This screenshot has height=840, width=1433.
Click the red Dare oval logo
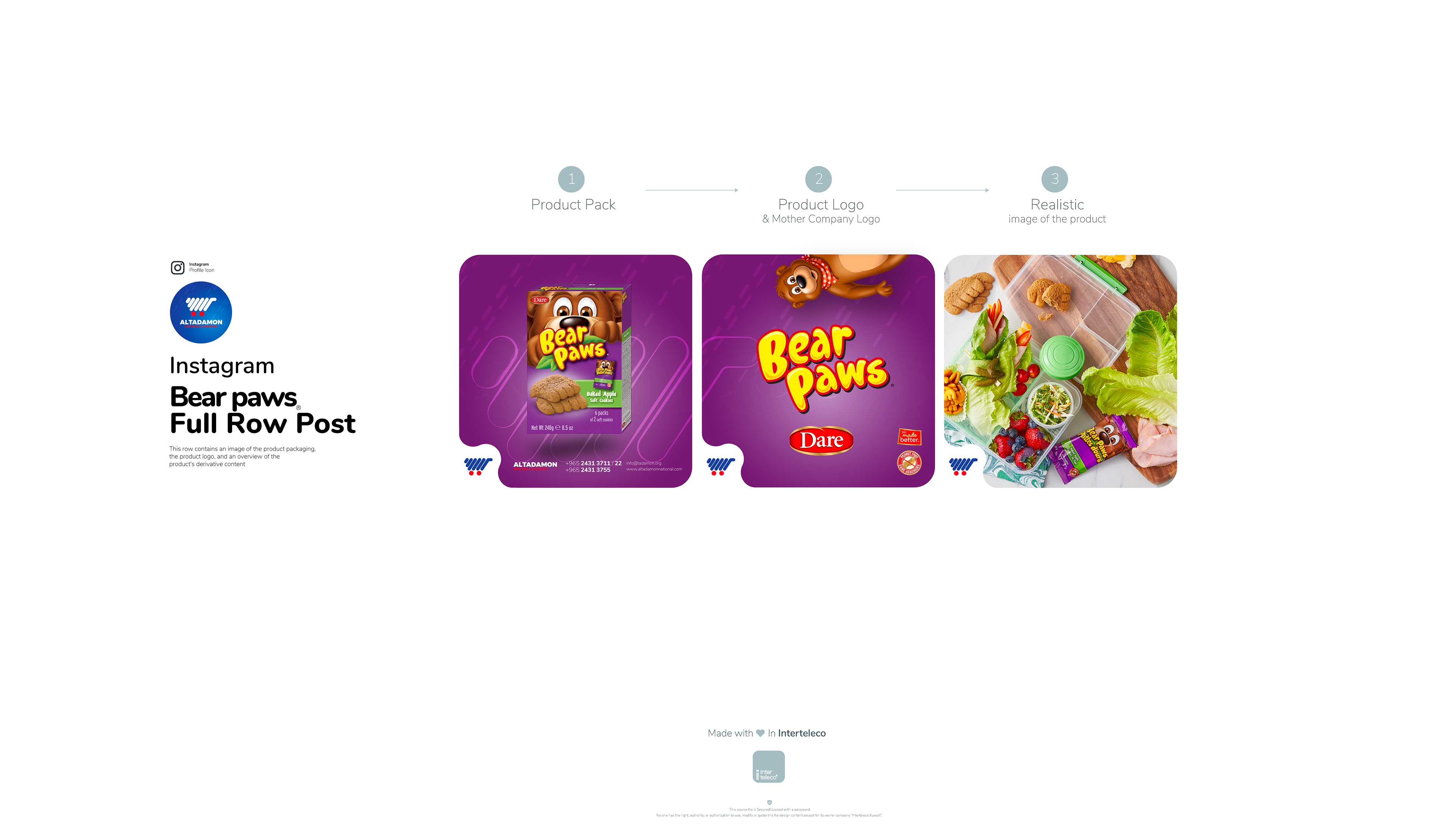pyautogui.click(x=821, y=440)
